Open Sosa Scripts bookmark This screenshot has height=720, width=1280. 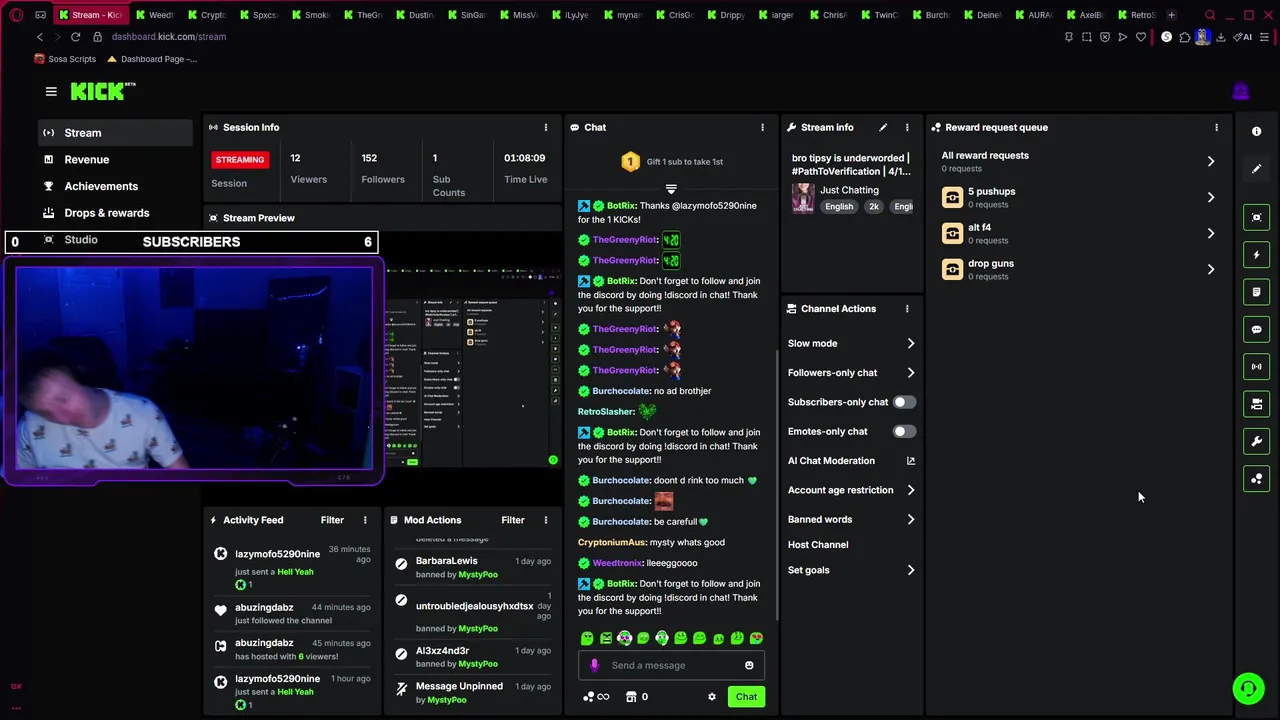[x=65, y=59]
